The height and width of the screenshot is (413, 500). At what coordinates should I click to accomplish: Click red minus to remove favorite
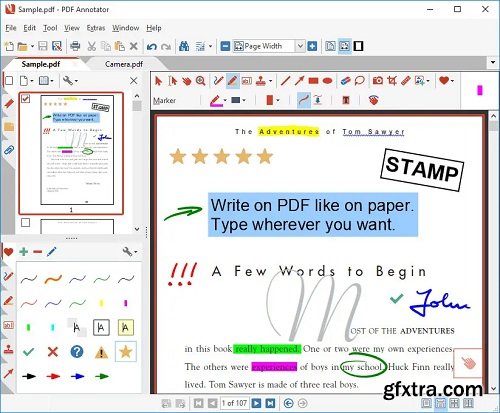click(x=38, y=252)
